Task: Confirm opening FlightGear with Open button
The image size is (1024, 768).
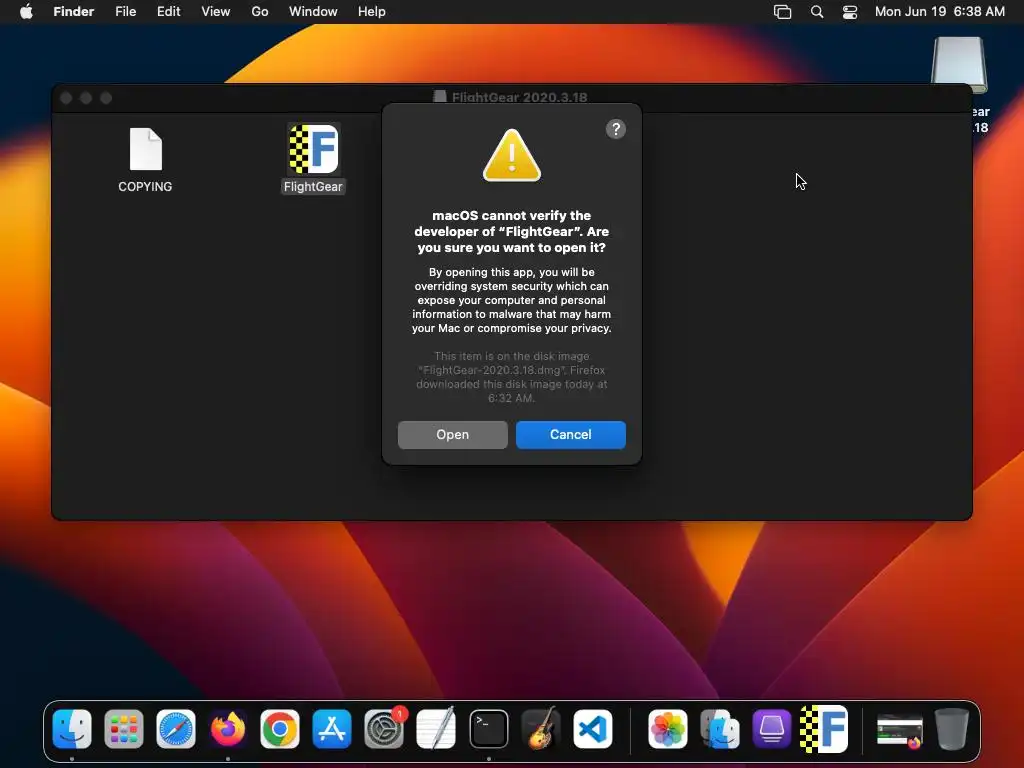Action: coord(452,434)
